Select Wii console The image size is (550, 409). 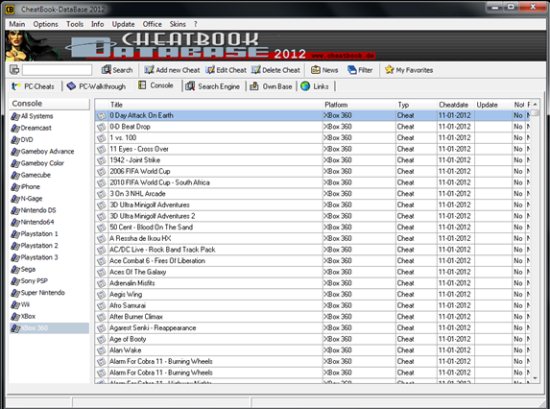(x=20, y=304)
